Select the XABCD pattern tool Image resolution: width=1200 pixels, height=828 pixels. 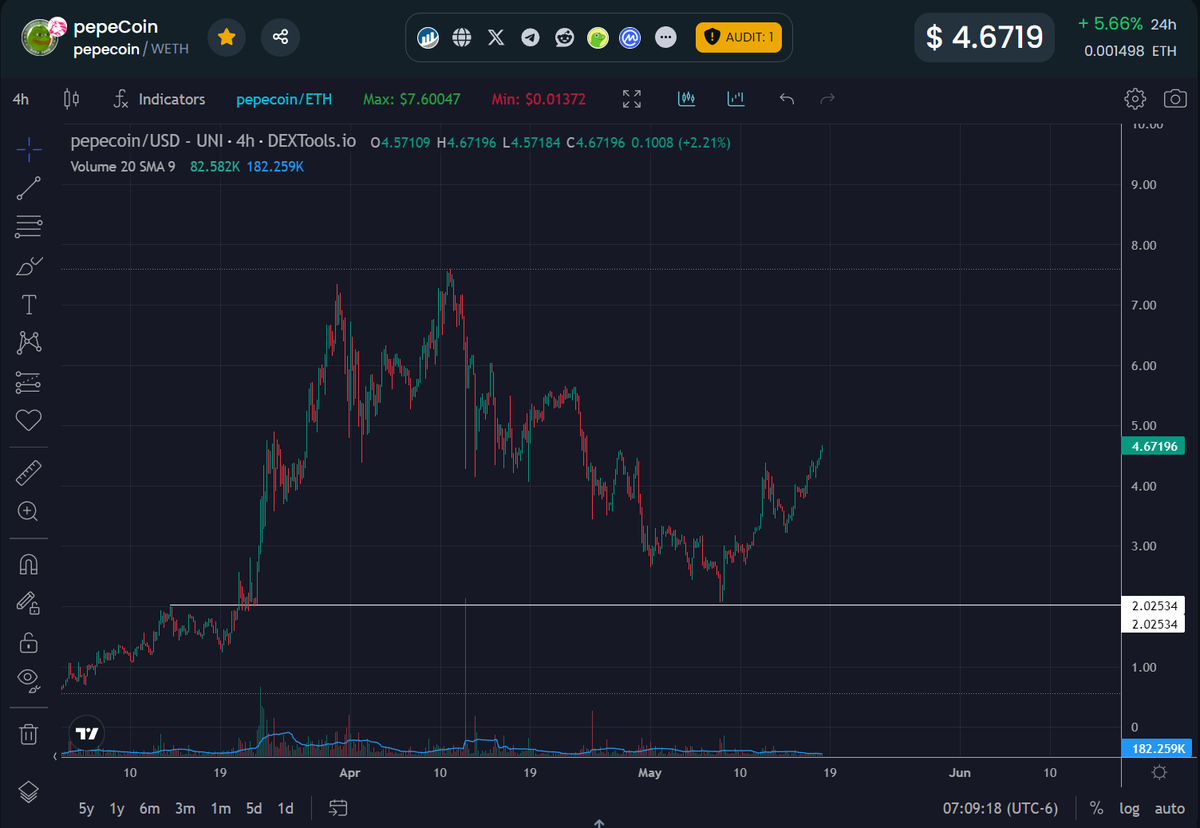tap(29, 343)
